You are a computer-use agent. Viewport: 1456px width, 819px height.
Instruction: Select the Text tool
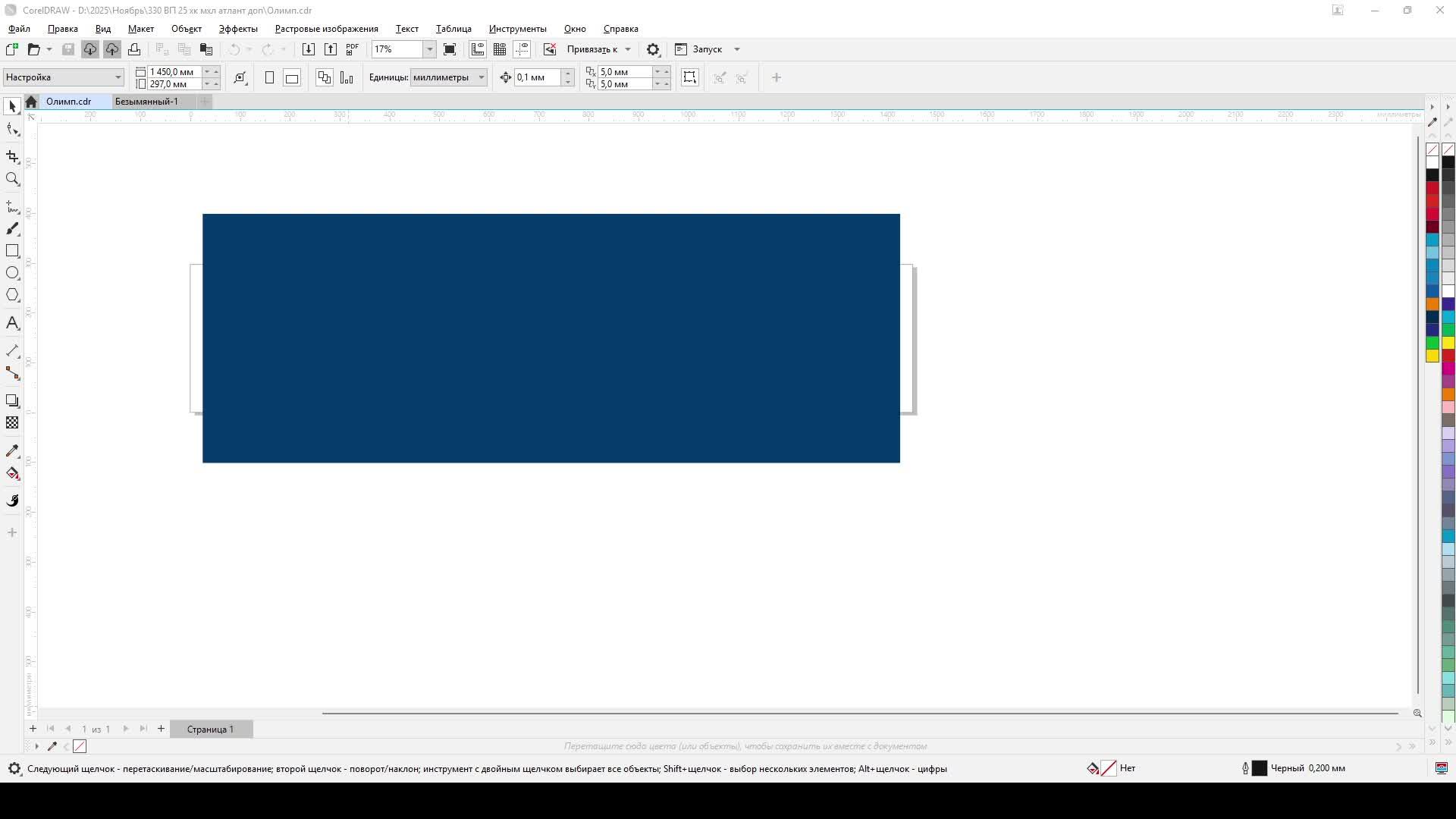click(x=12, y=323)
